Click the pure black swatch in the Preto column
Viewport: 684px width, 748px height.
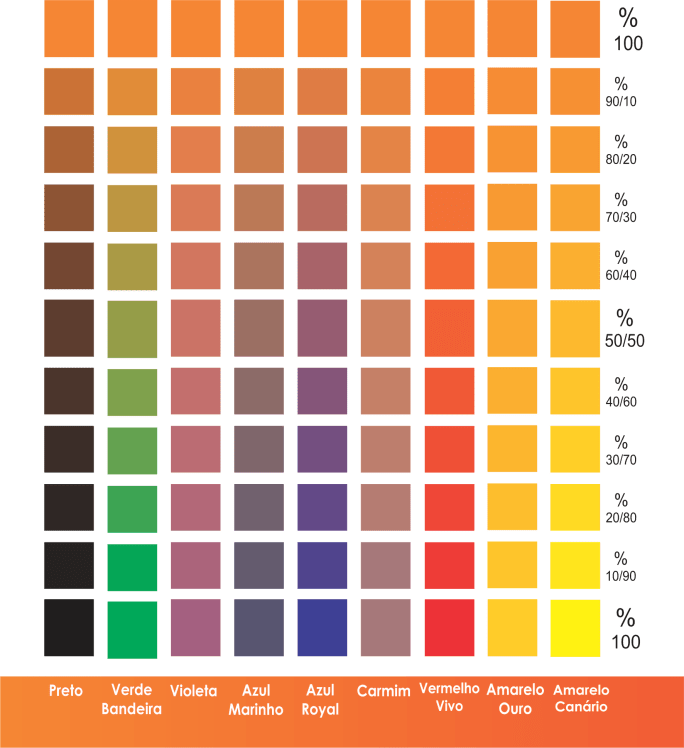(69, 628)
